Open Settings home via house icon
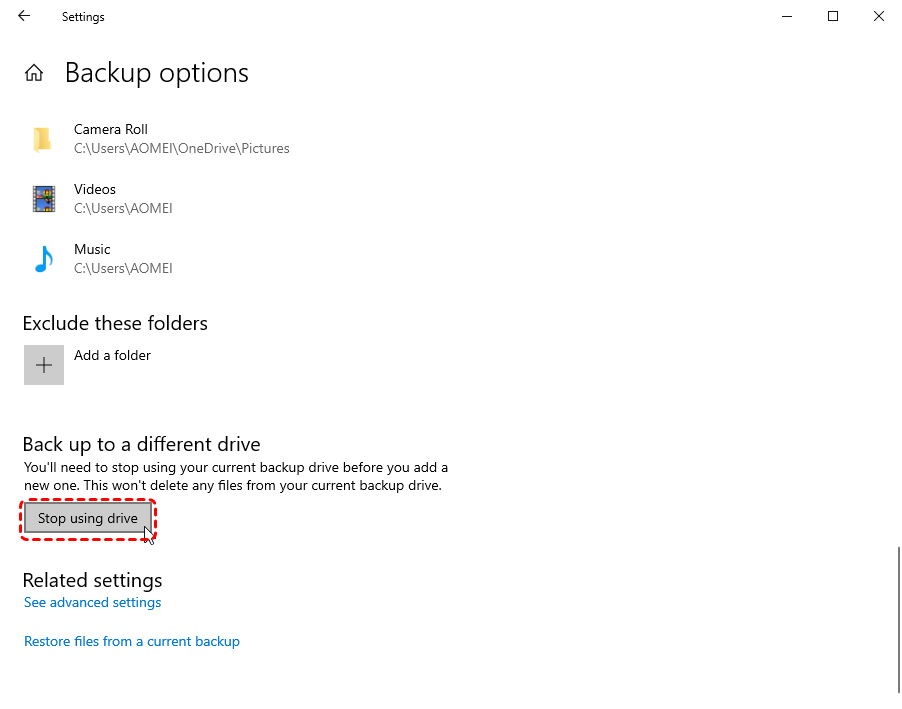 tap(34, 73)
